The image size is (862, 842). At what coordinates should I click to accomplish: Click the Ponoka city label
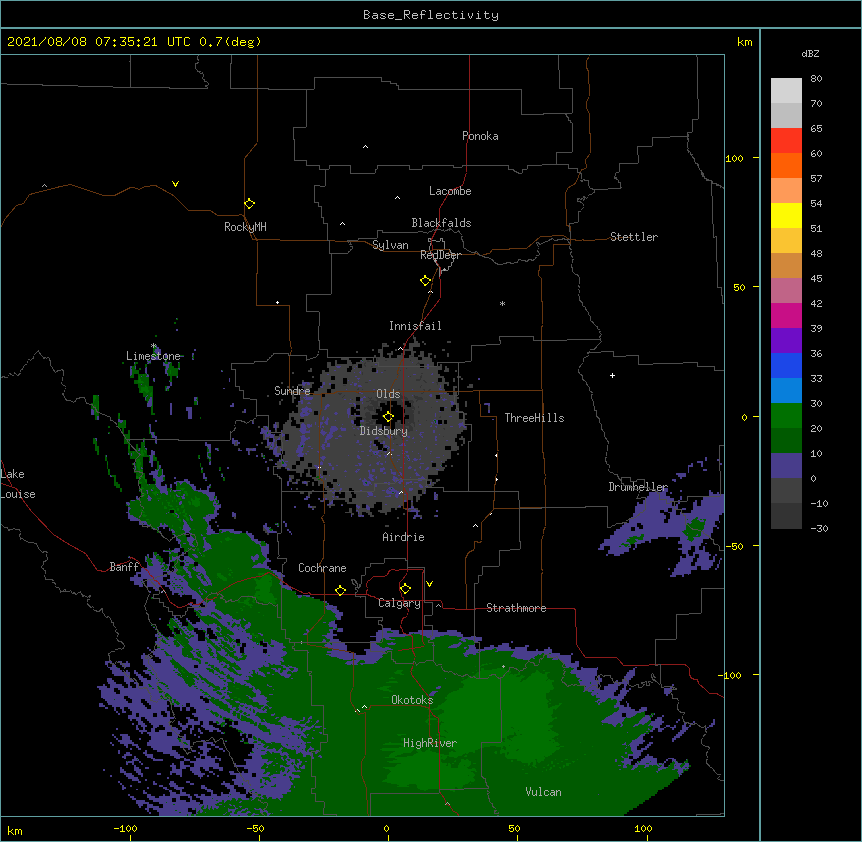[480, 136]
